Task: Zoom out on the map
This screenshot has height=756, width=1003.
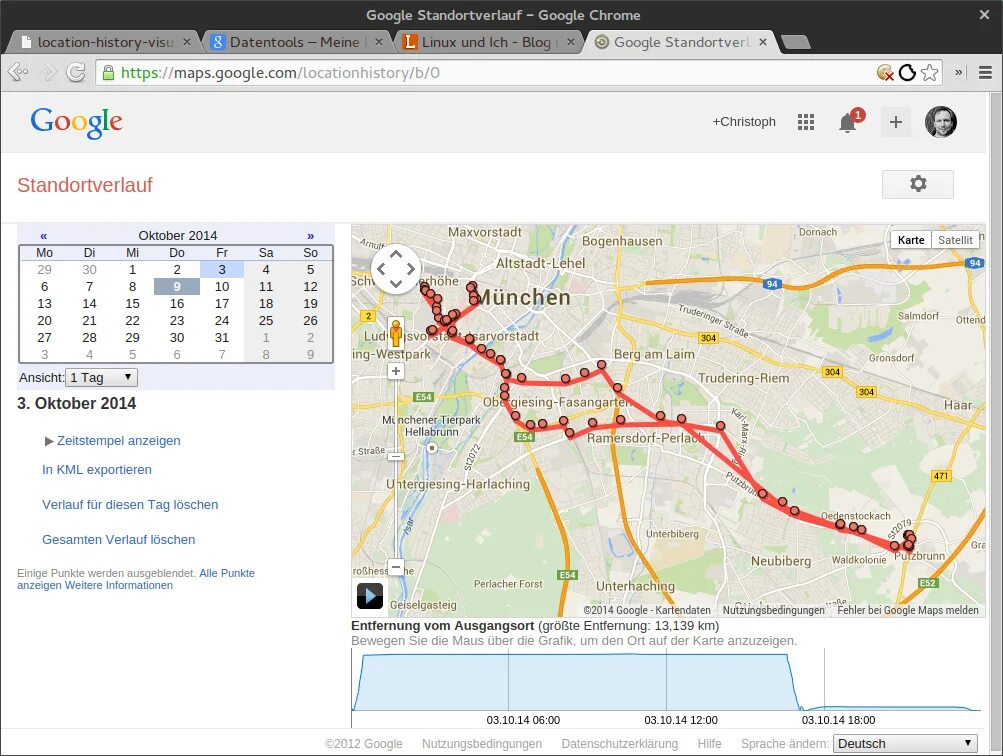Action: coord(396,567)
